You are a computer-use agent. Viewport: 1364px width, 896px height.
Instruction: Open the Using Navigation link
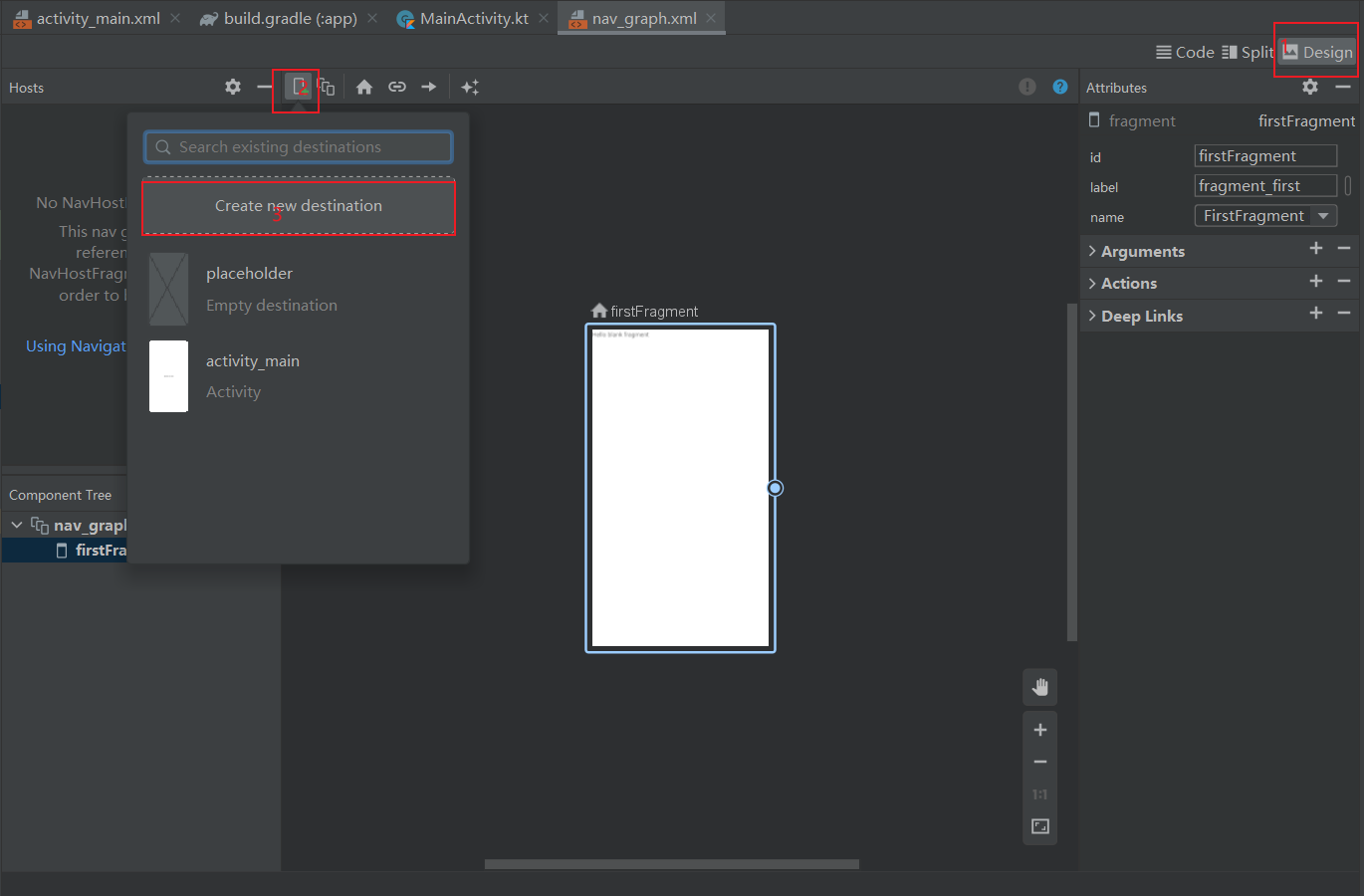pyautogui.click(x=77, y=345)
